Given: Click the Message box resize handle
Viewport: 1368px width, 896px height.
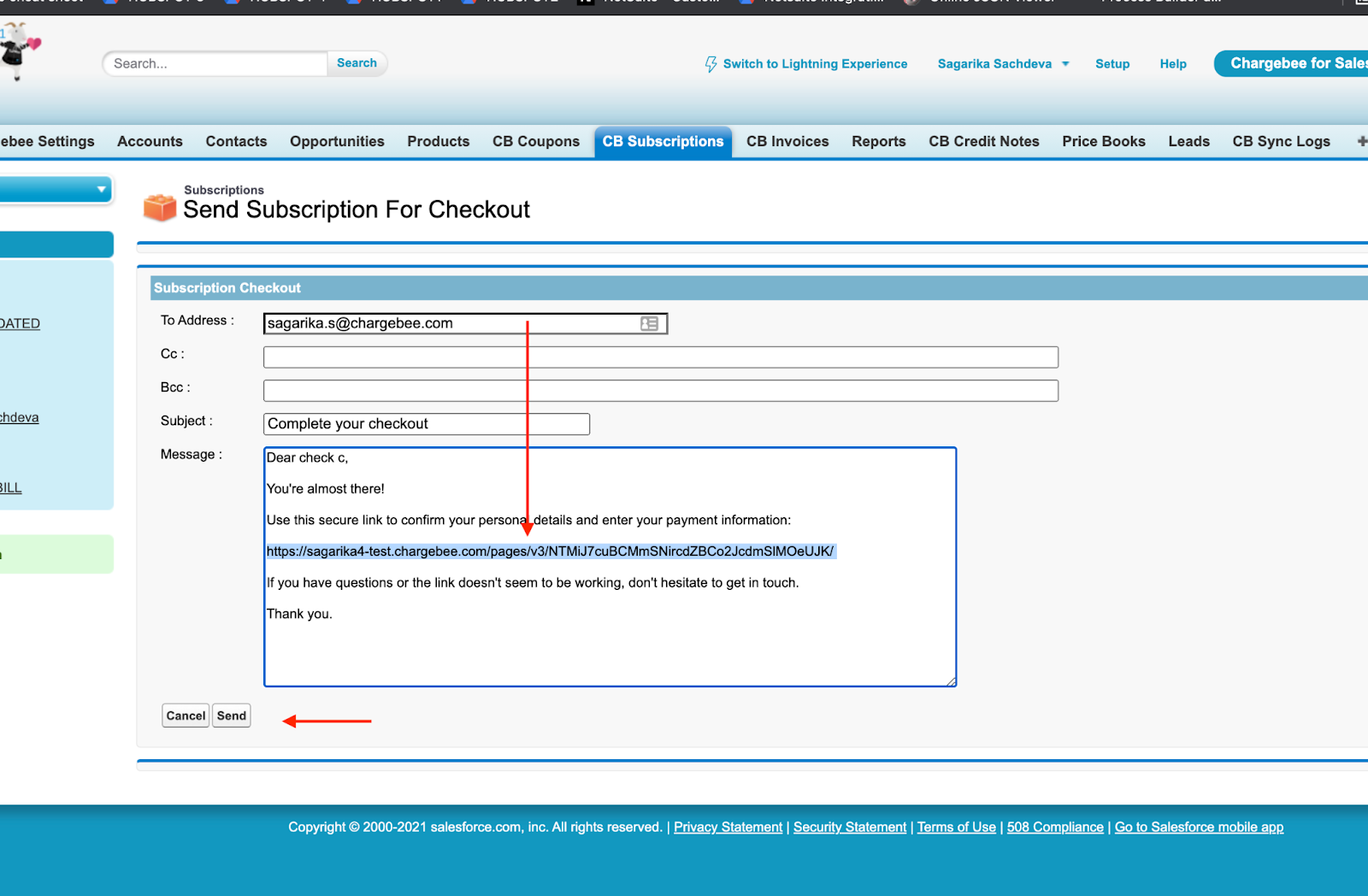Looking at the screenshot, I should [x=951, y=681].
